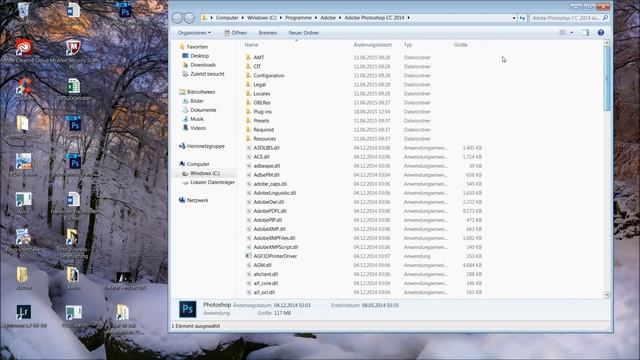
Task: Sort by the Größe column header
Action: (460, 45)
